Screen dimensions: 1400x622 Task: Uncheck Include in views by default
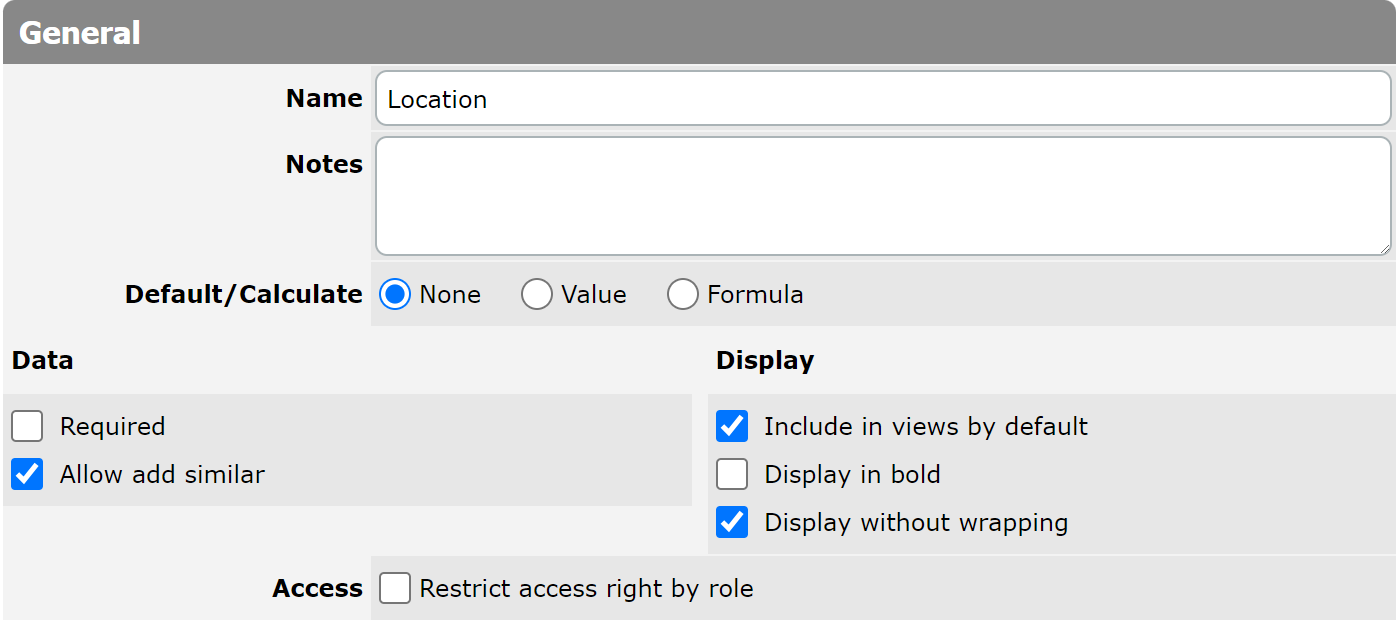point(732,426)
